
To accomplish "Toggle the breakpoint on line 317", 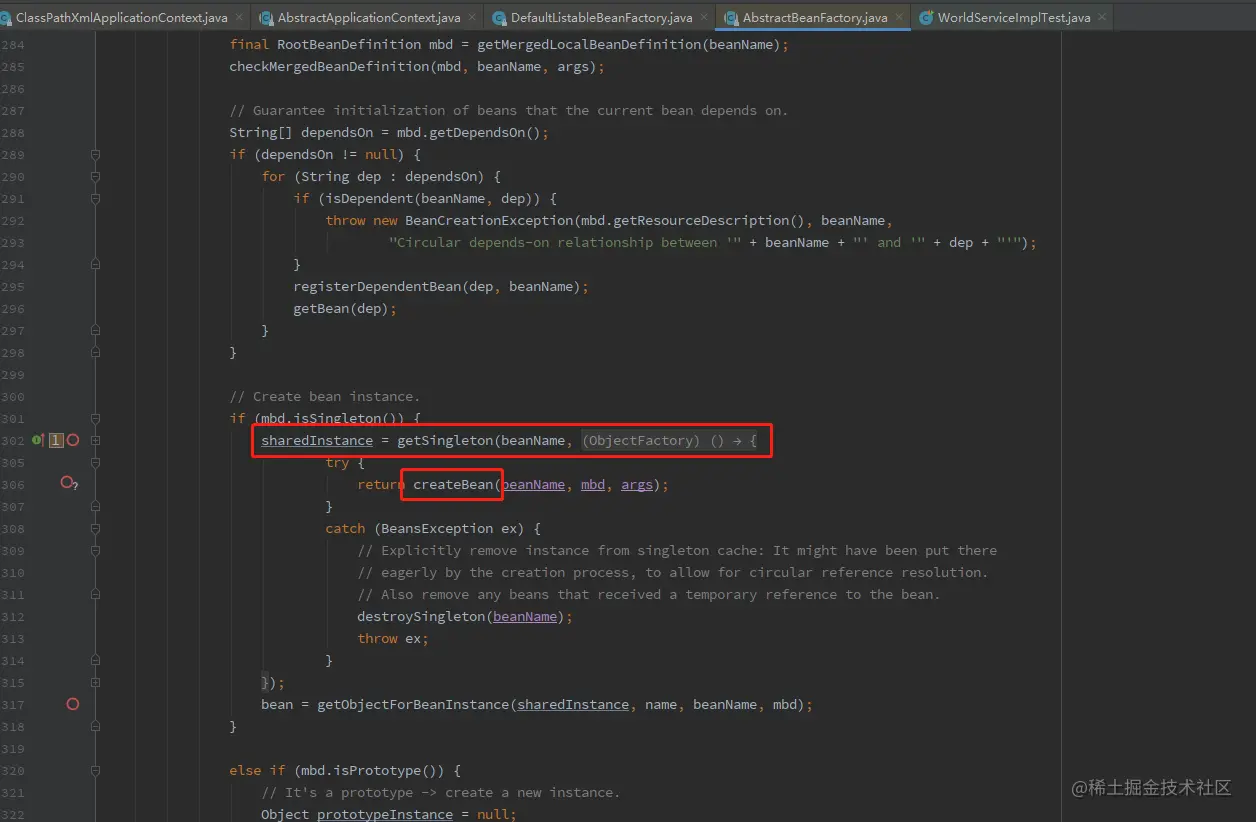I will (x=72, y=704).
